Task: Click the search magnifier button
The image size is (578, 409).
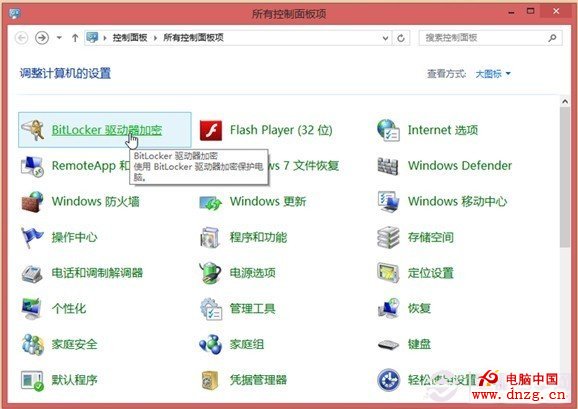Action: pyautogui.click(x=552, y=38)
